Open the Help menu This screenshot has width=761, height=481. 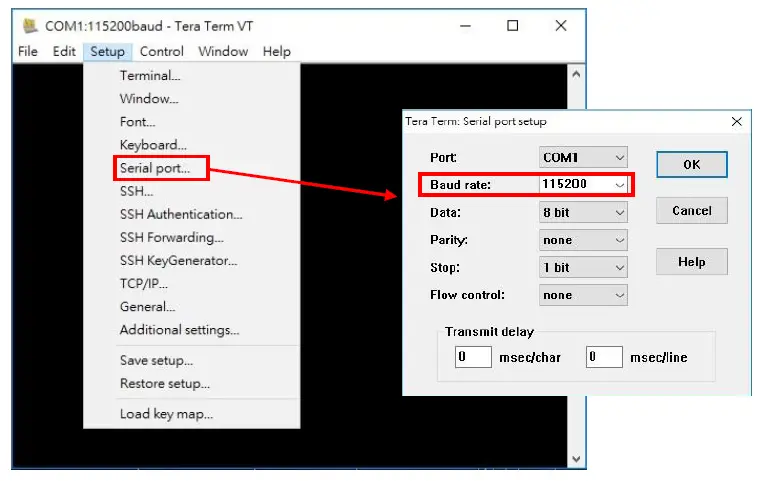[277, 51]
